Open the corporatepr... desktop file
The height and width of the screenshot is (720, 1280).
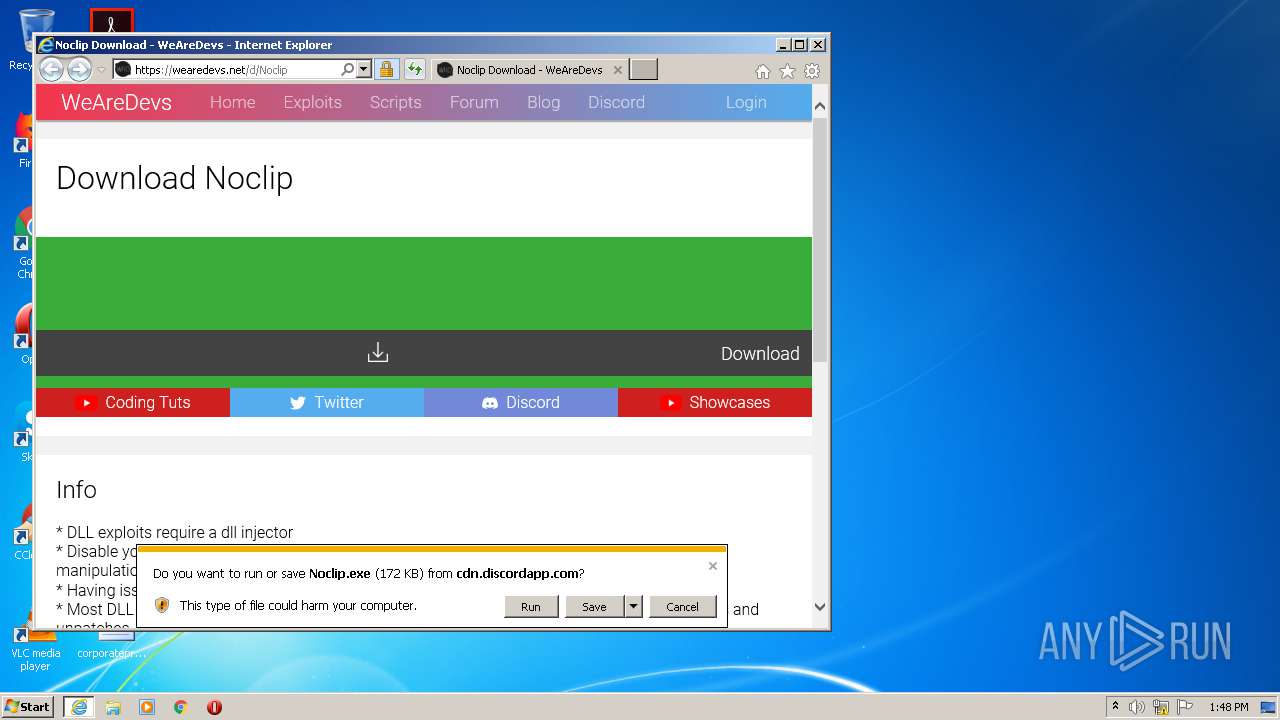pos(112,645)
